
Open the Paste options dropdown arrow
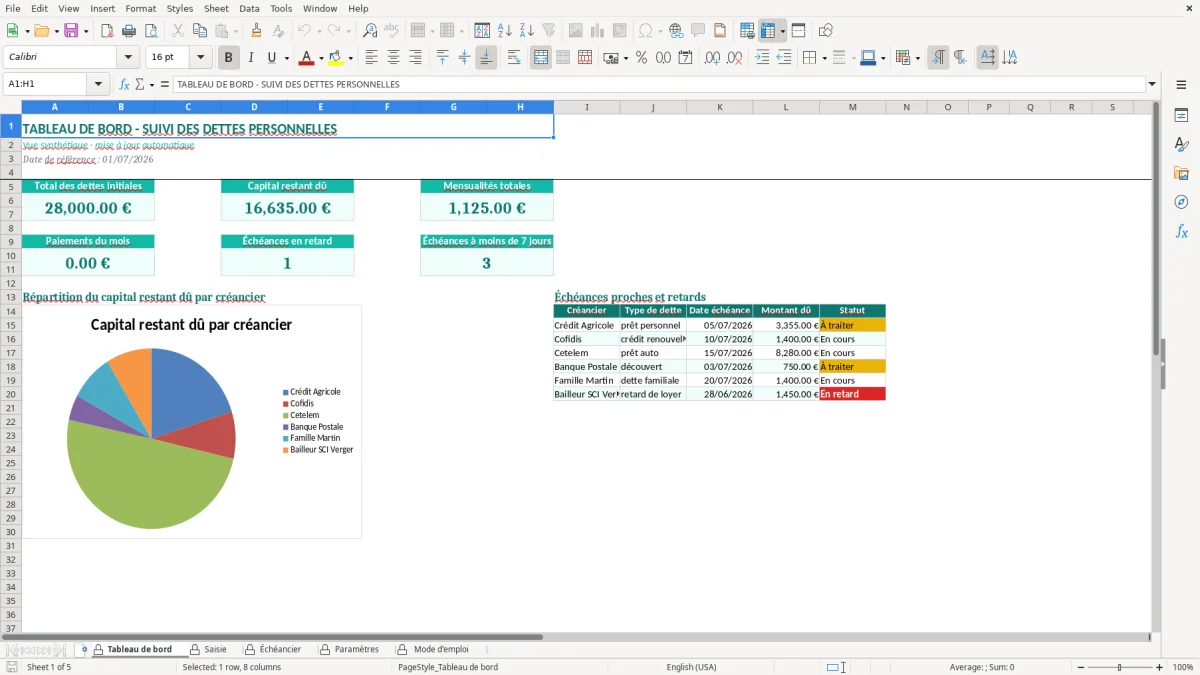[235, 31]
